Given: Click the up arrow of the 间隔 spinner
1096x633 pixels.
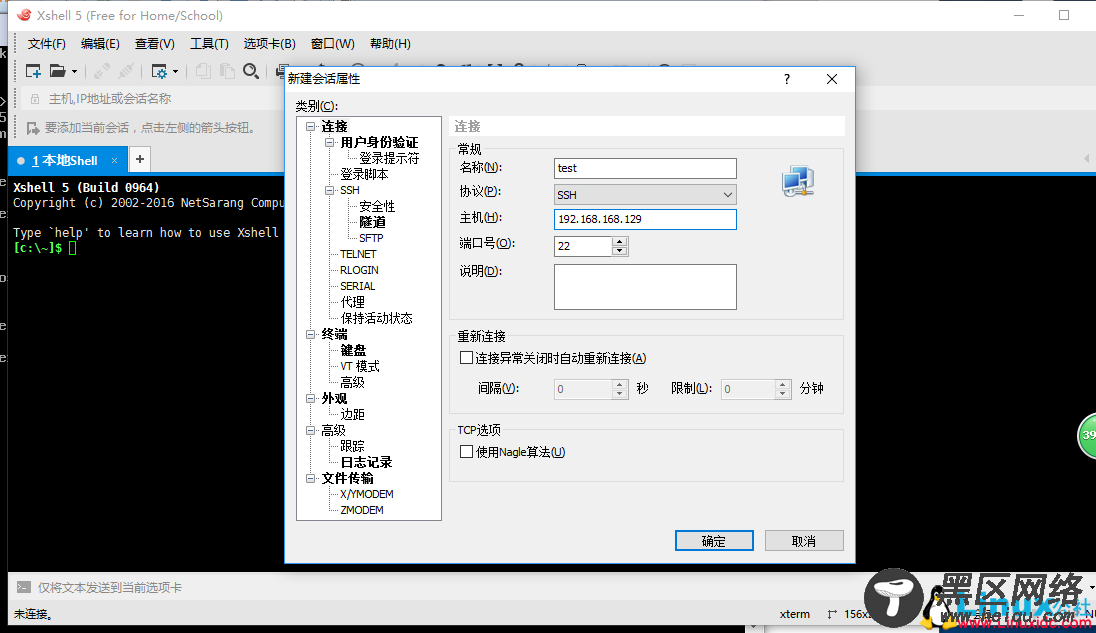Looking at the screenshot, I should pos(619,384).
